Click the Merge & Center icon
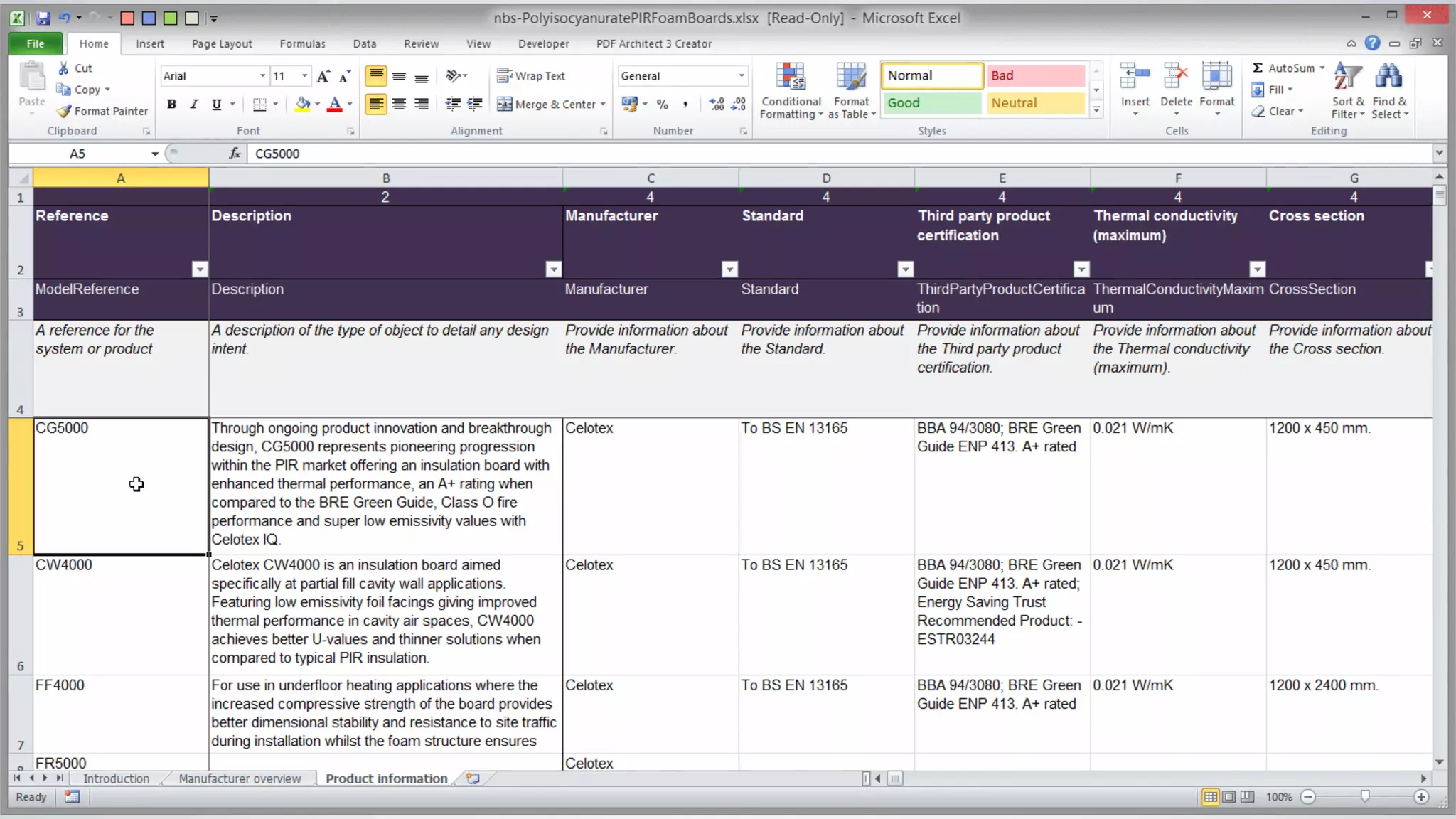 (504, 105)
